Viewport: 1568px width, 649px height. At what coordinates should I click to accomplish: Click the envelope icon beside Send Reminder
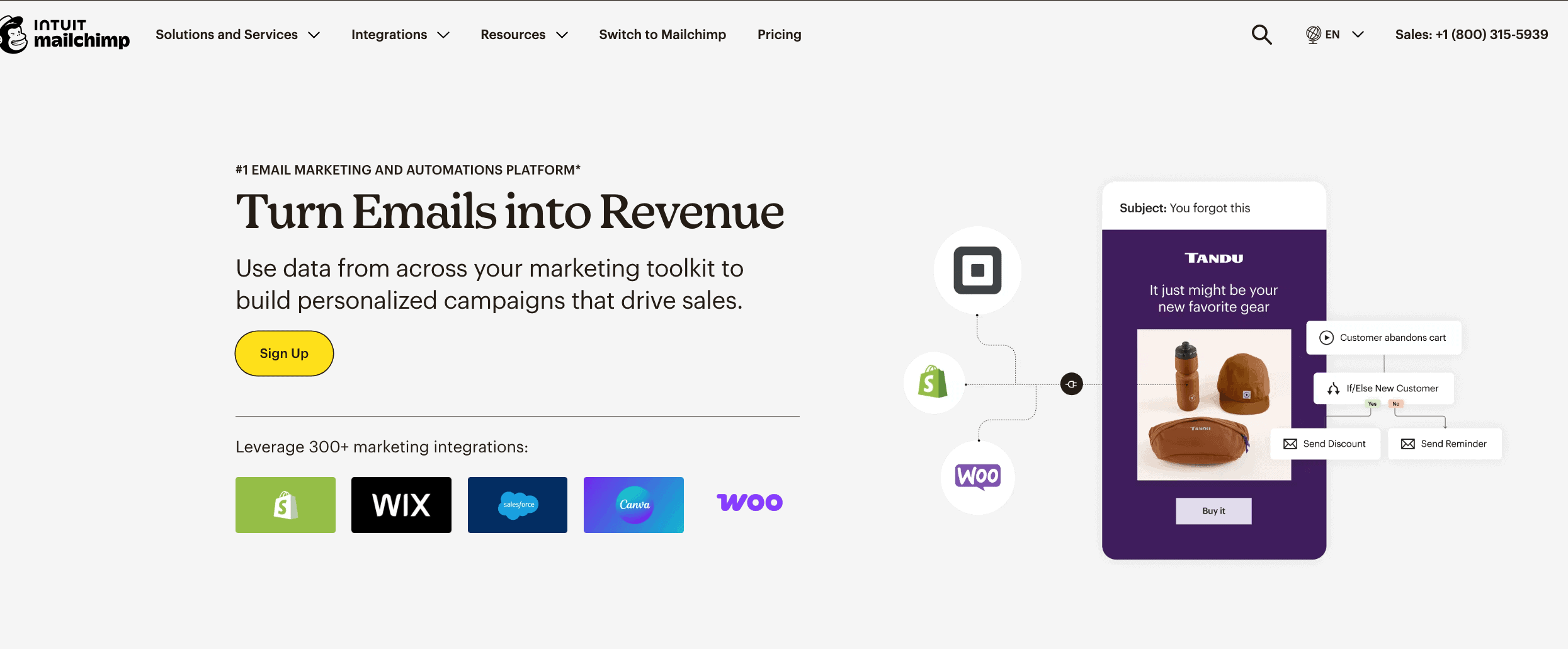(1408, 444)
